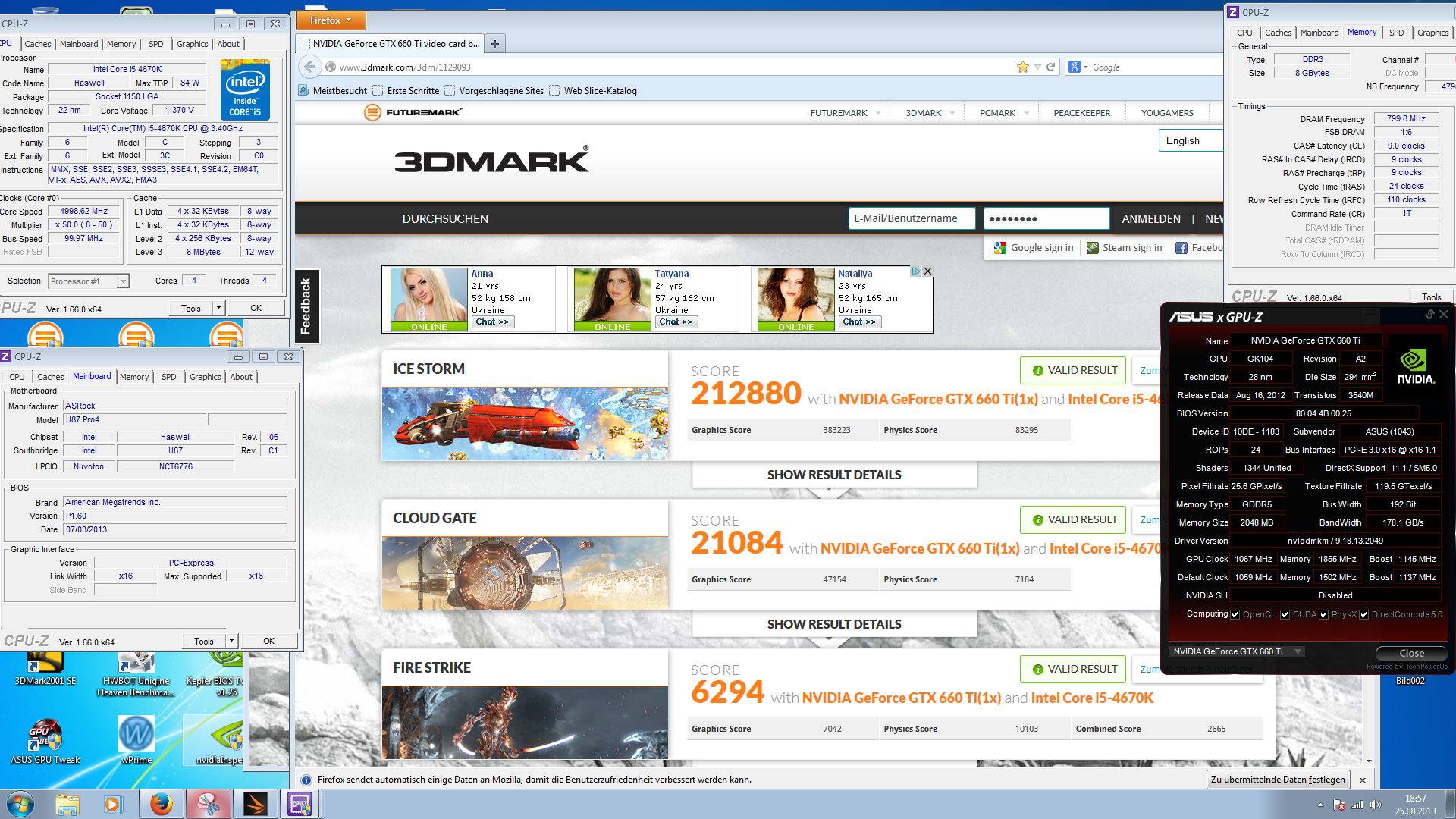1456x819 pixels.
Task: Open Windows Media Player from taskbar
Action: pos(113,804)
